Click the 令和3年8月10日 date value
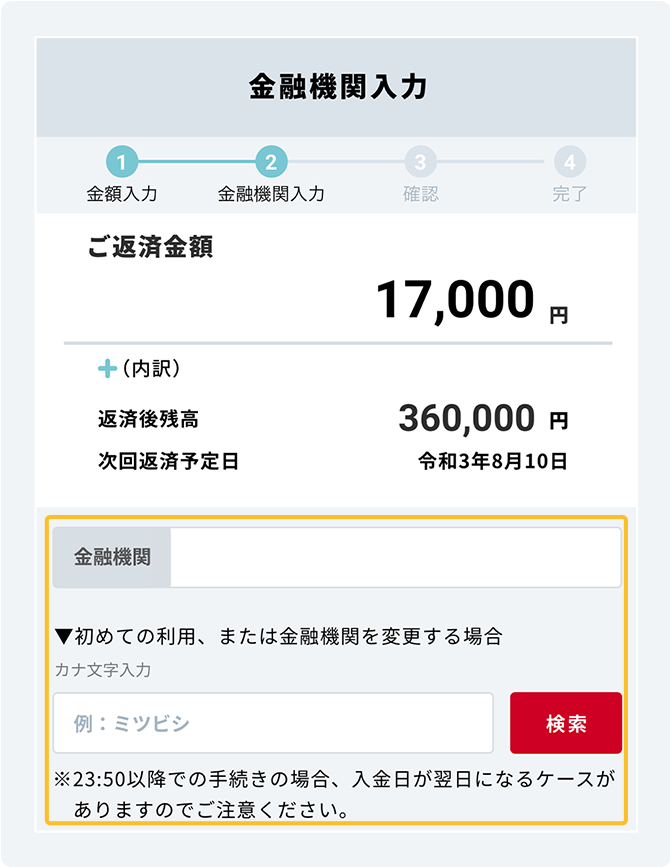670x867 pixels. pyautogui.click(x=493, y=461)
